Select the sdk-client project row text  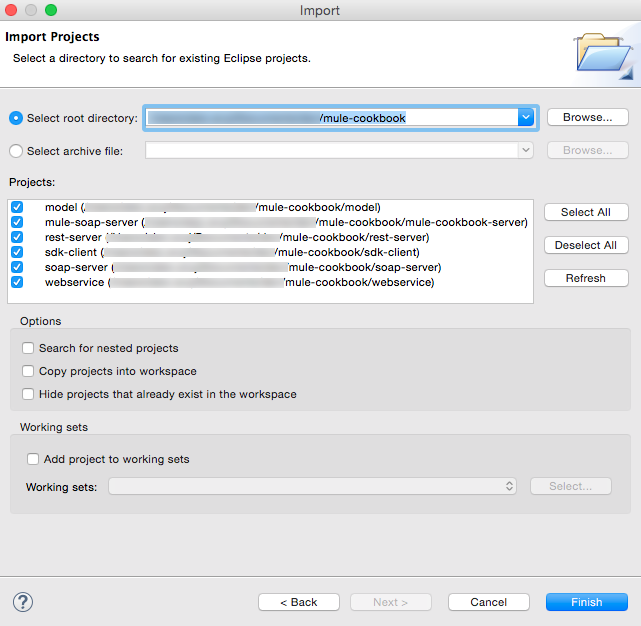click(232, 252)
